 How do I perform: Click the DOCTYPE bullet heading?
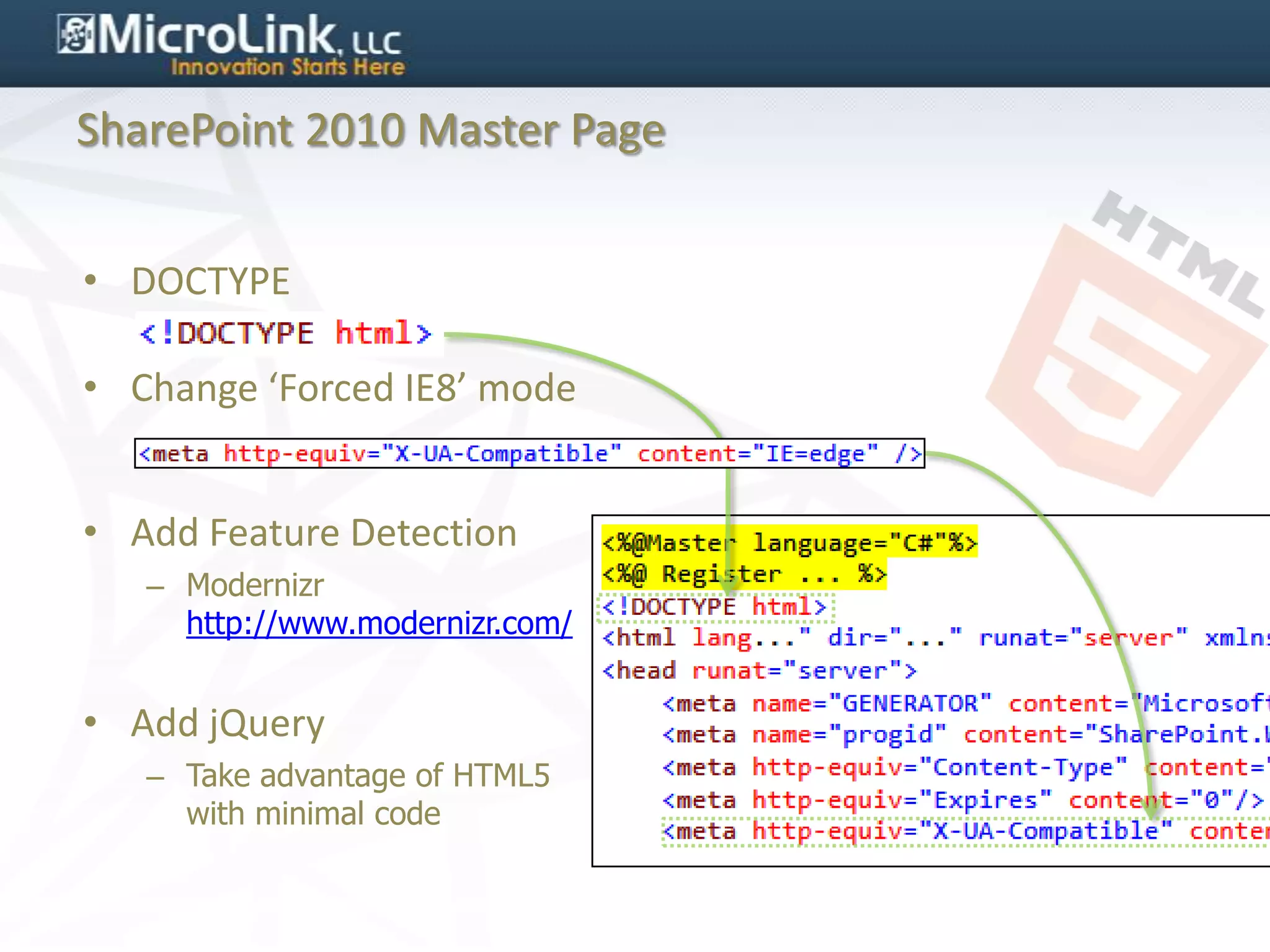point(210,281)
